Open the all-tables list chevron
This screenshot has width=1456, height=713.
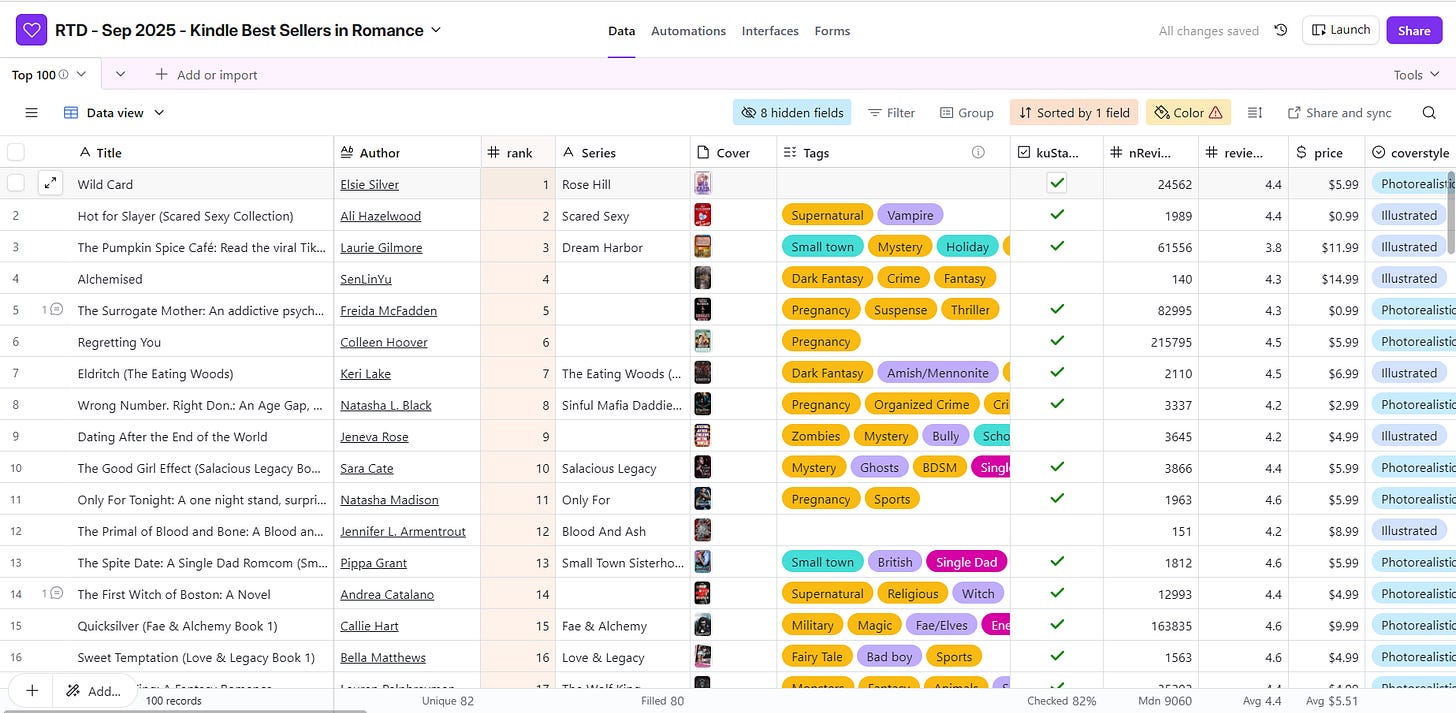click(x=121, y=74)
